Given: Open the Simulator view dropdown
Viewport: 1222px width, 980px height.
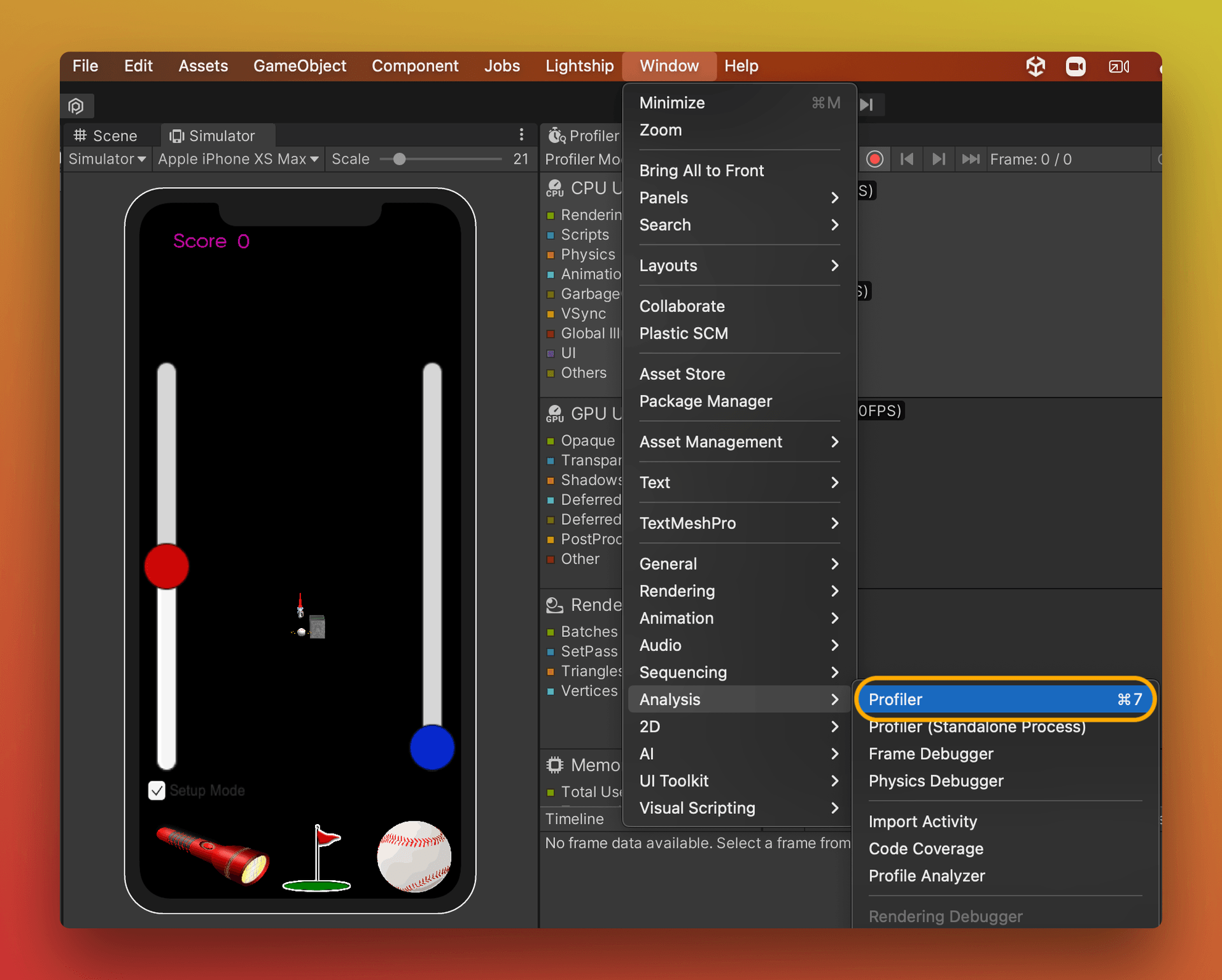Looking at the screenshot, I should (106, 159).
